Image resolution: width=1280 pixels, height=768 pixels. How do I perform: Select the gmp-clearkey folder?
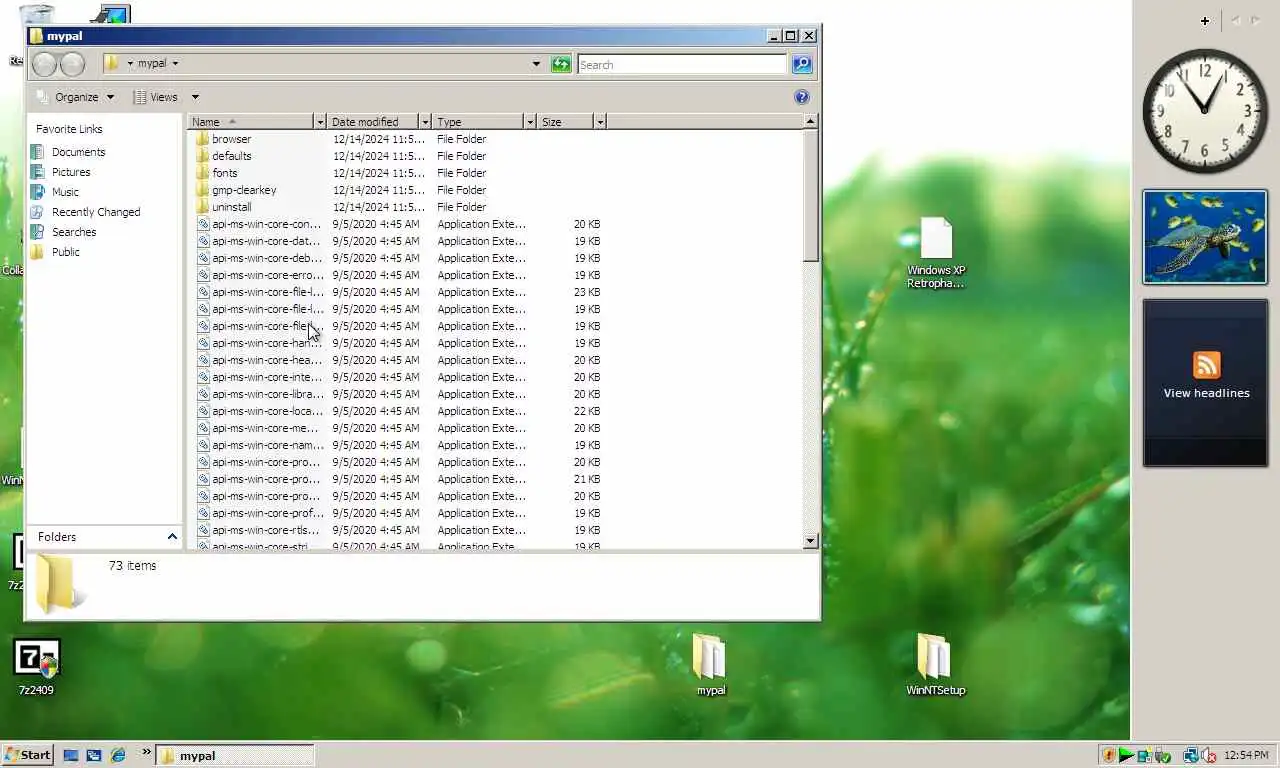(x=260, y=190)
